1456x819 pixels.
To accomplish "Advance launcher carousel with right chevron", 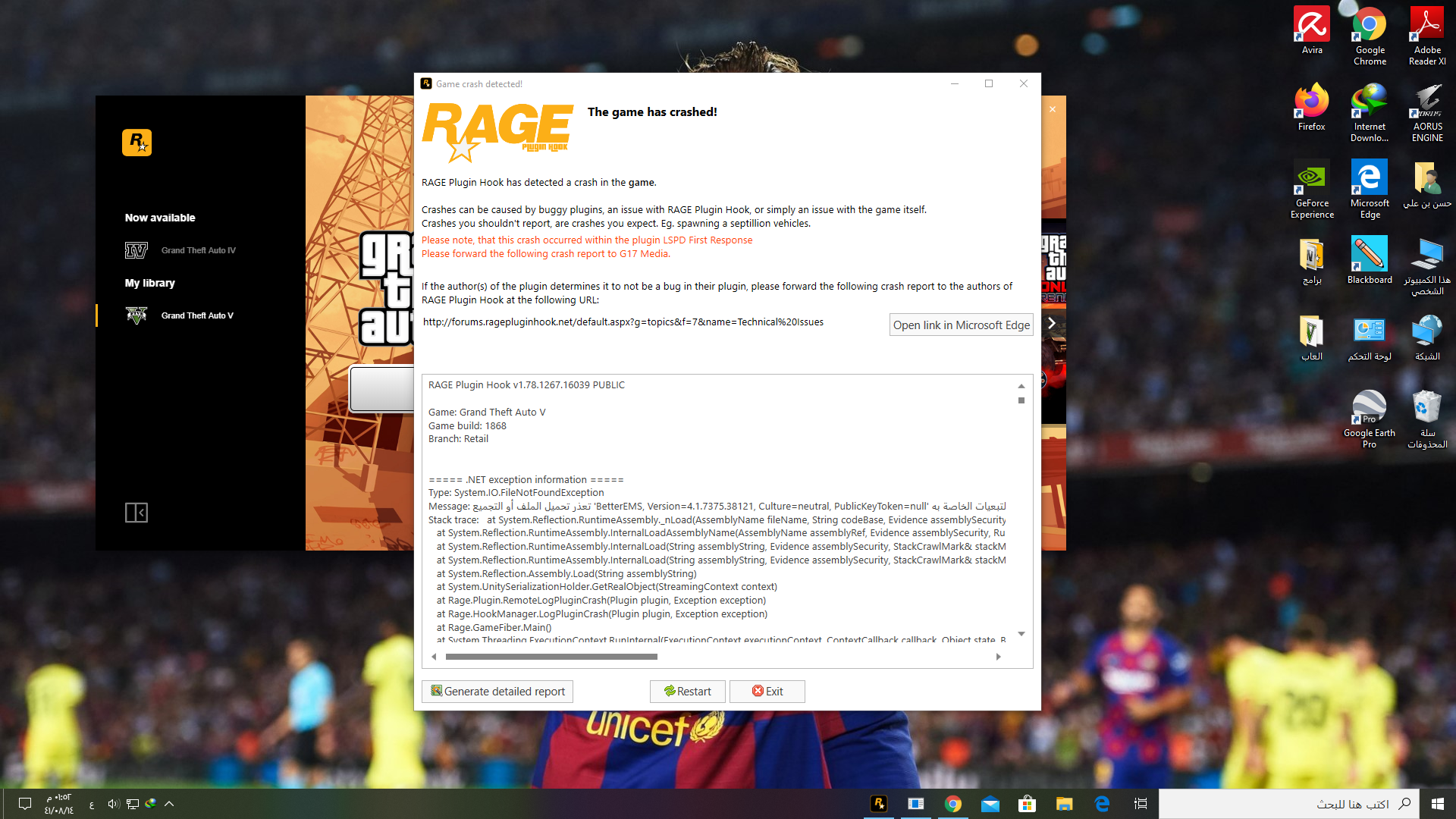I will 1051,323.
